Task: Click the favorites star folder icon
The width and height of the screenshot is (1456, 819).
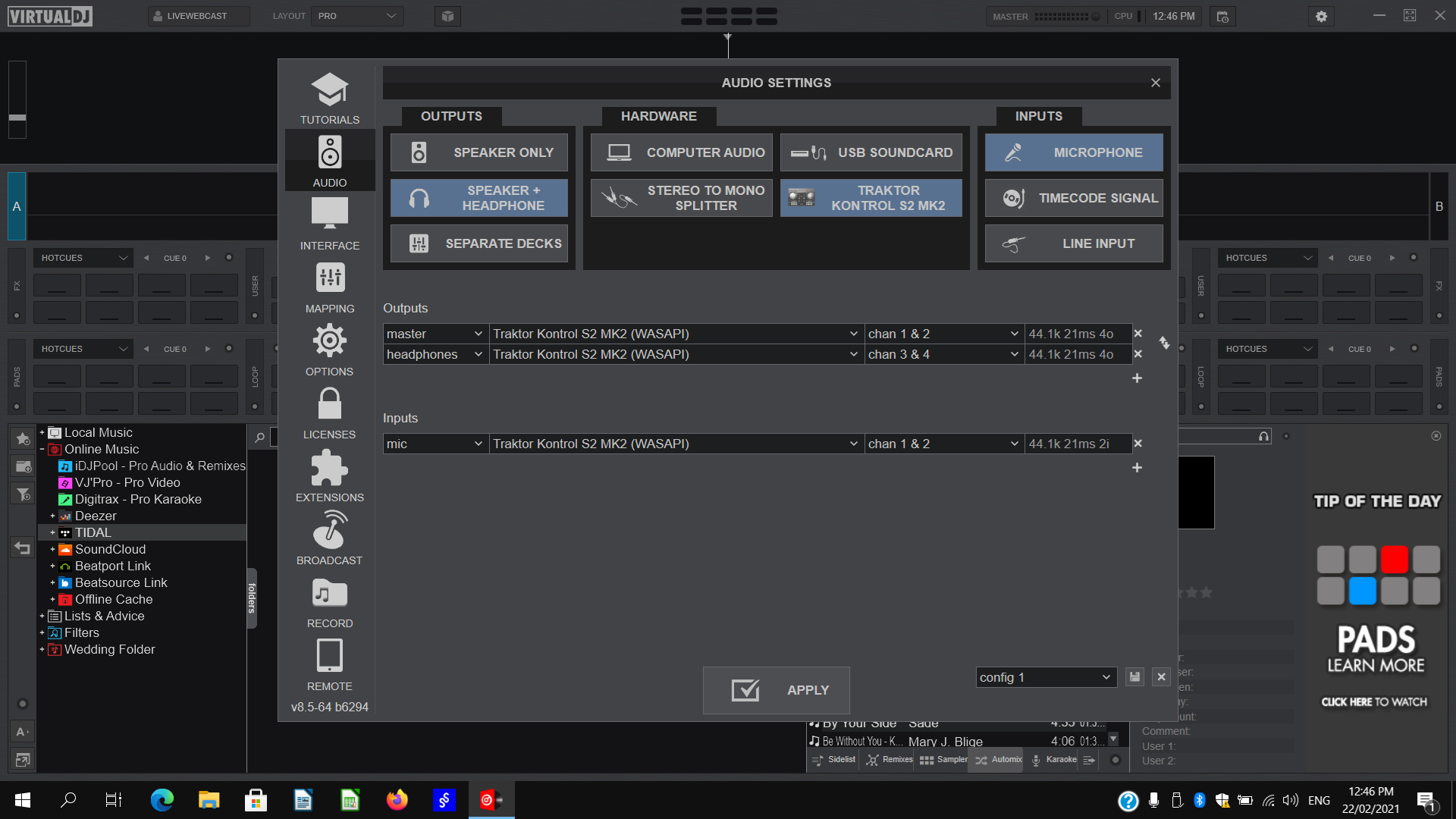Action: pos(23,438)
